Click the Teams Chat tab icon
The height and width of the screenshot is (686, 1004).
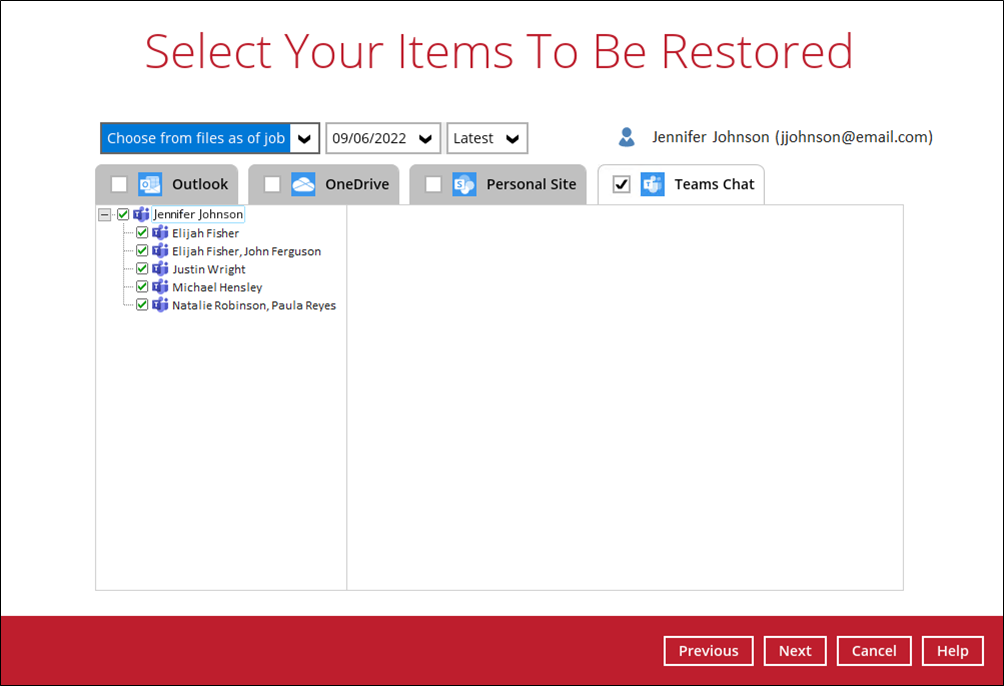point(652,184)
